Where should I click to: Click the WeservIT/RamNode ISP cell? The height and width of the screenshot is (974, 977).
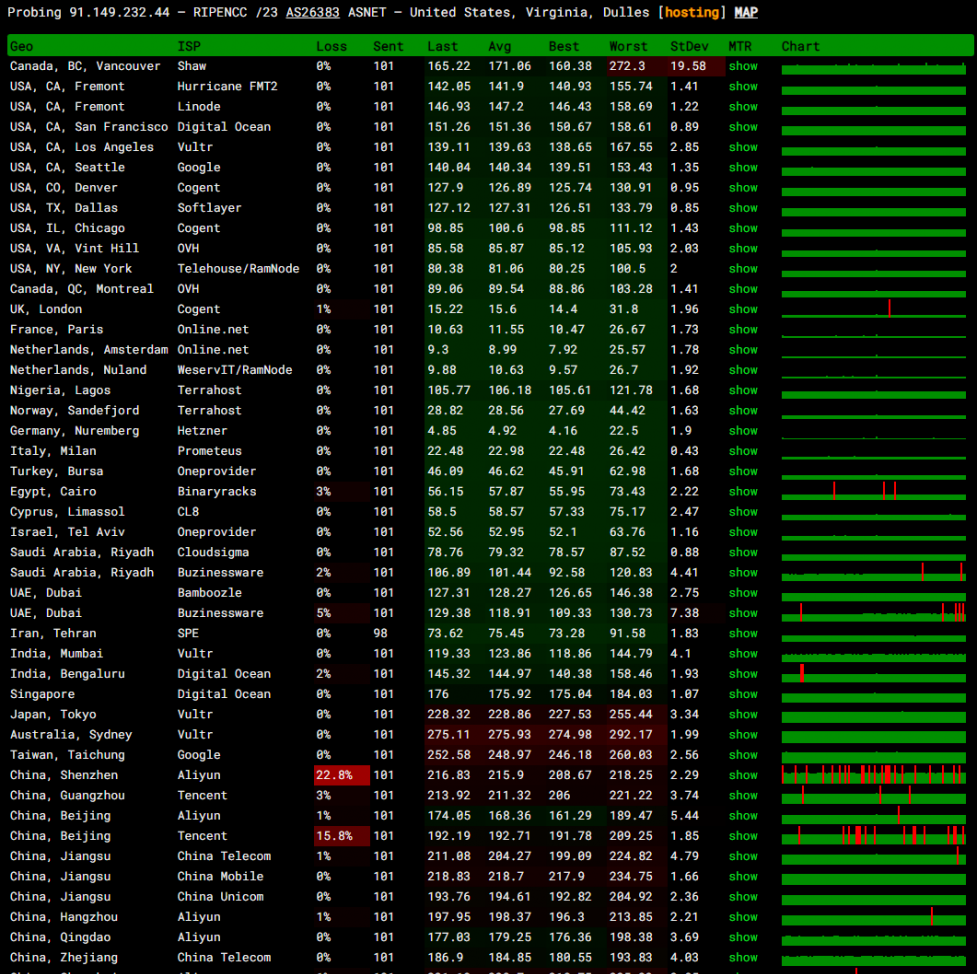click(235, 370)
